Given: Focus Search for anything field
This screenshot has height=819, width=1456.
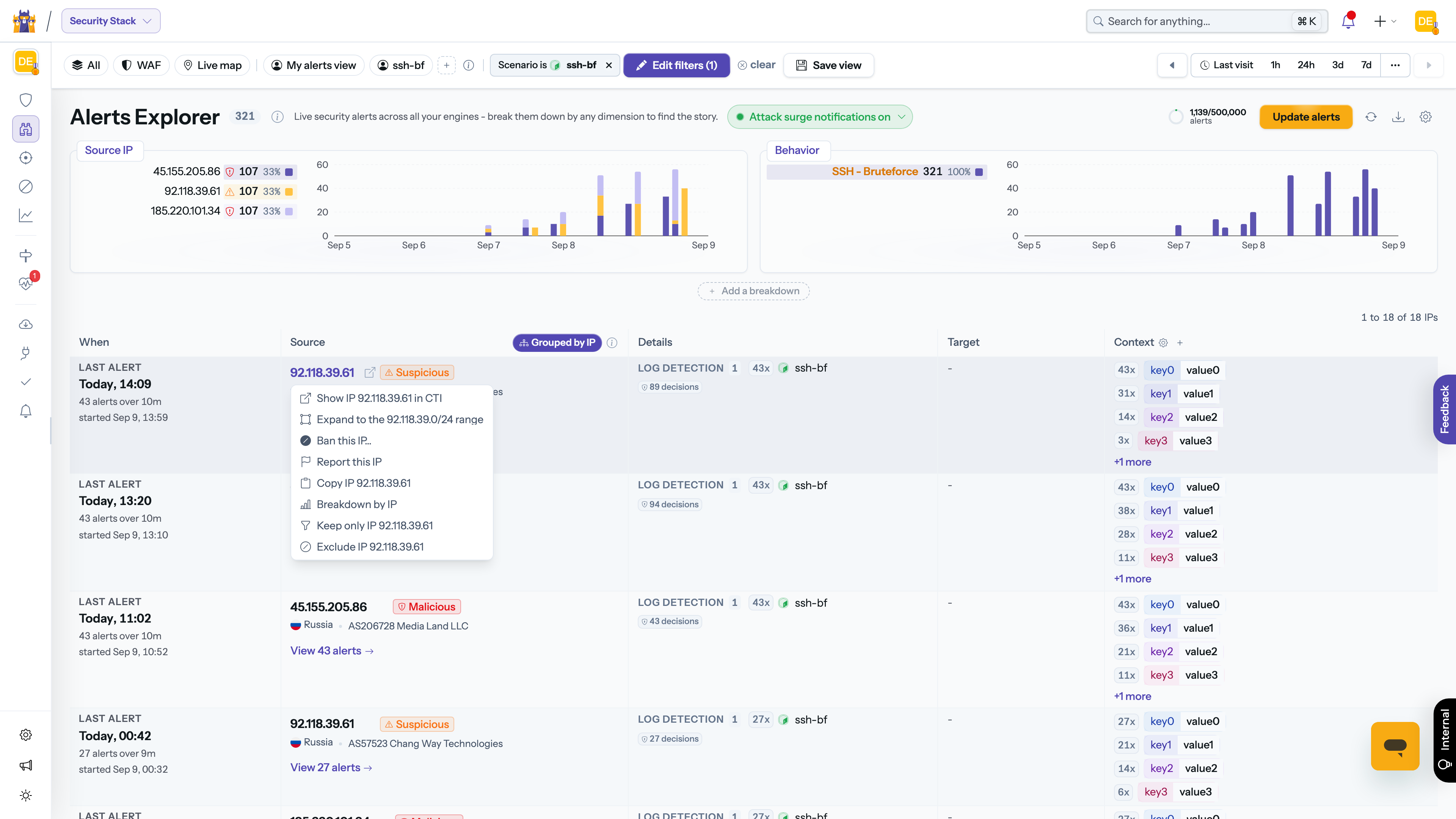Looking at the screenshot, I should 1207,21.
